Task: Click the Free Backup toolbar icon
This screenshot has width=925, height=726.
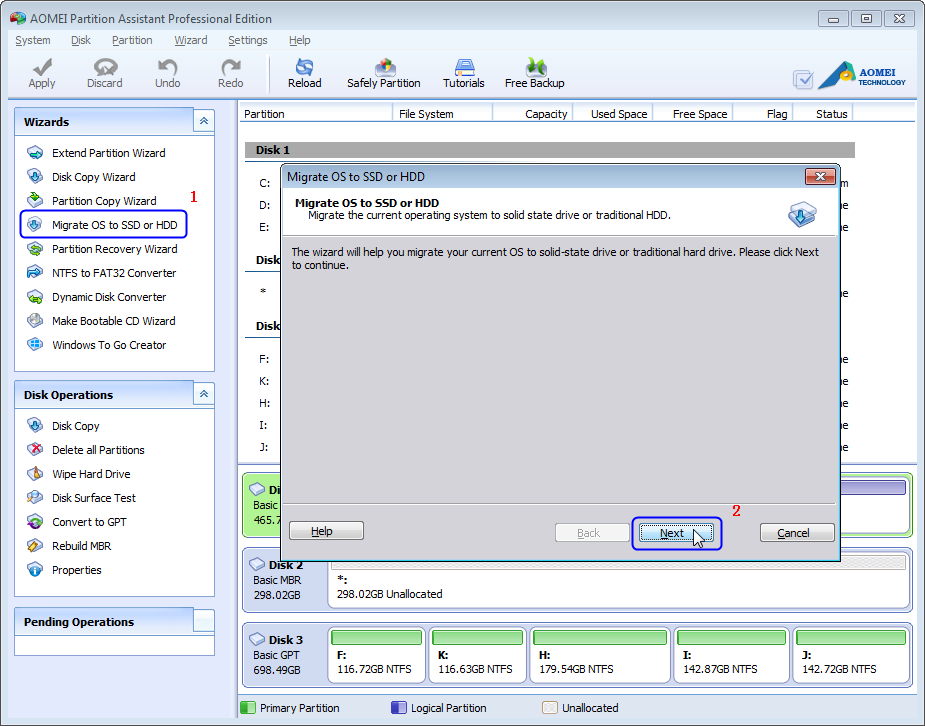Action: [534, 73]
